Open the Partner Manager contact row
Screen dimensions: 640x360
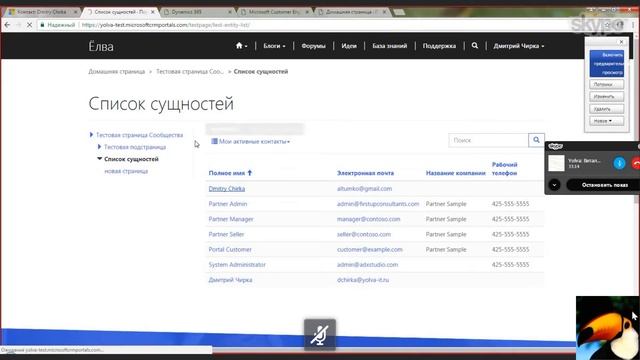(231, 219)
